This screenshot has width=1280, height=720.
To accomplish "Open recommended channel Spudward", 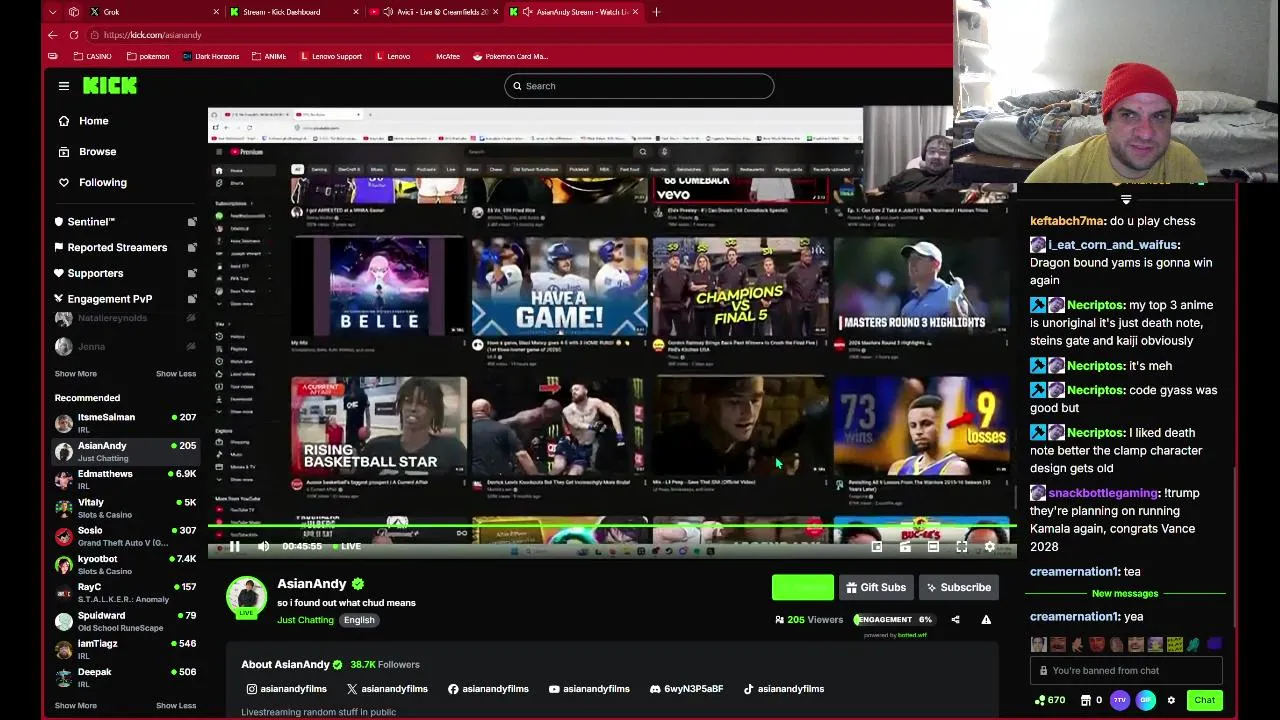I will [125, 621].
